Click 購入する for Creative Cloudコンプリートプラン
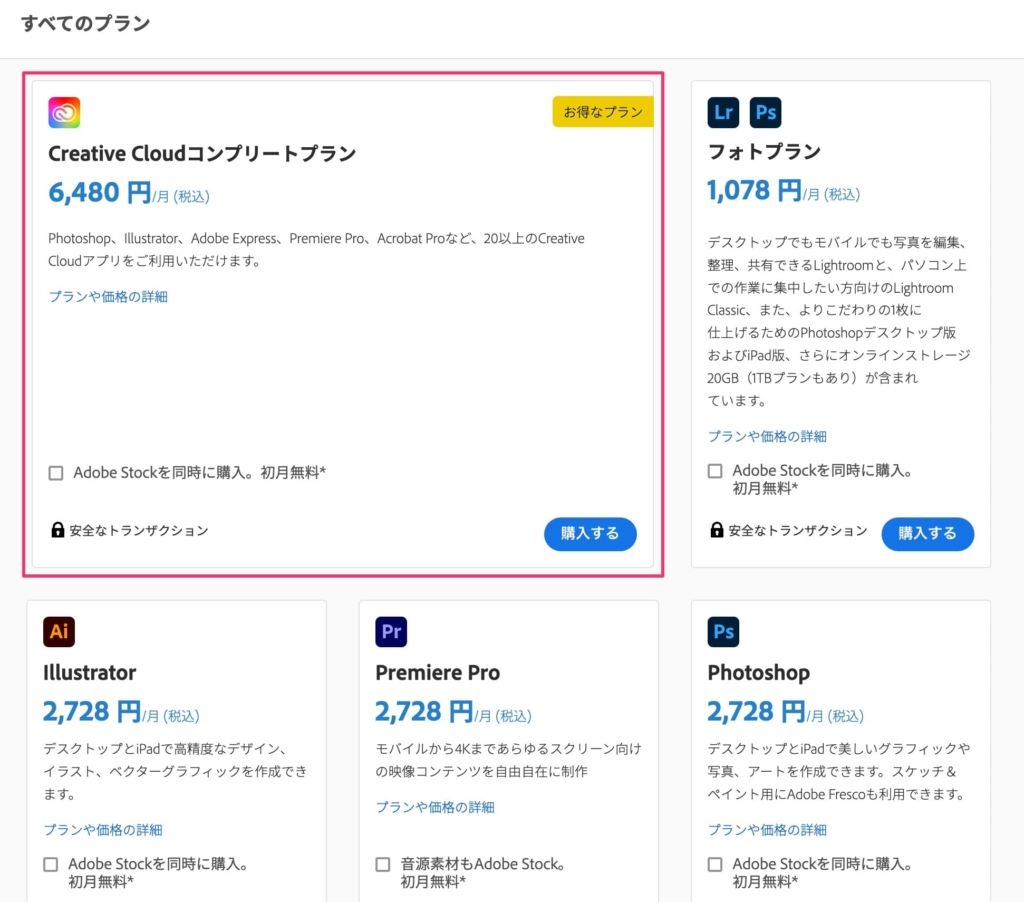Image resolution: width=1024 pixels, height=902 pixels. (590, 534)
